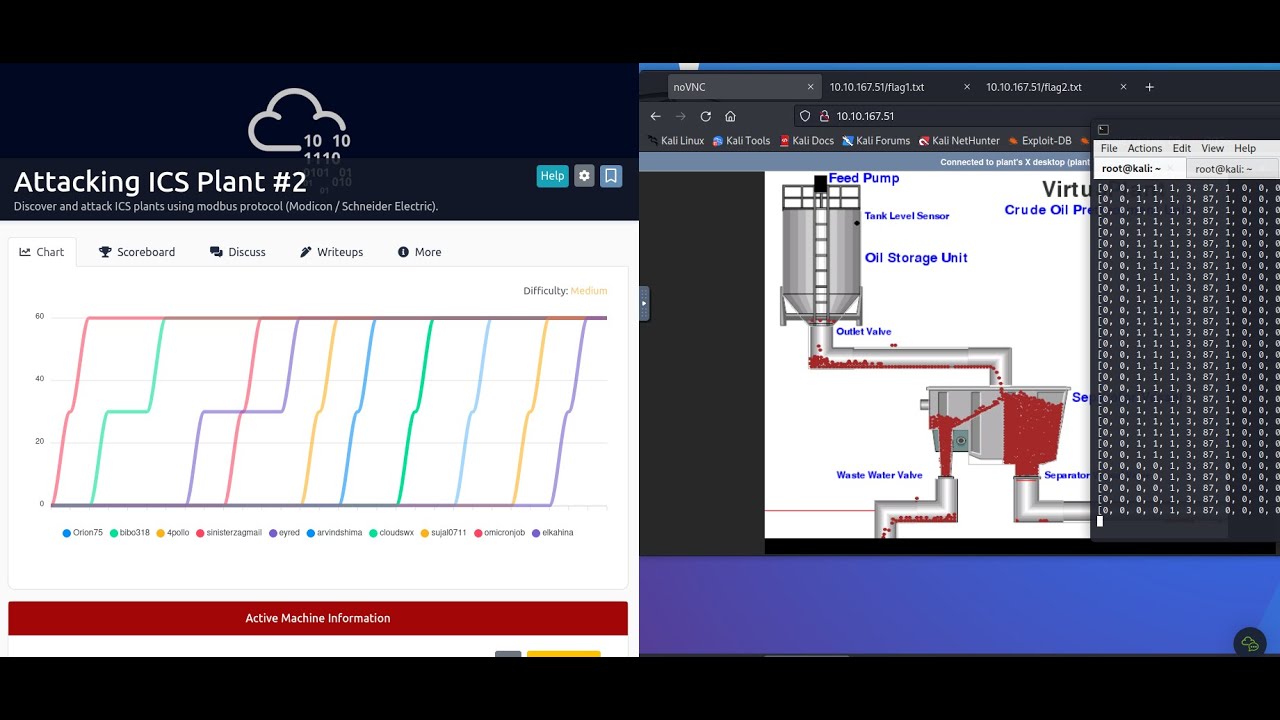Switch to the noVNC tab

point(745,87)
